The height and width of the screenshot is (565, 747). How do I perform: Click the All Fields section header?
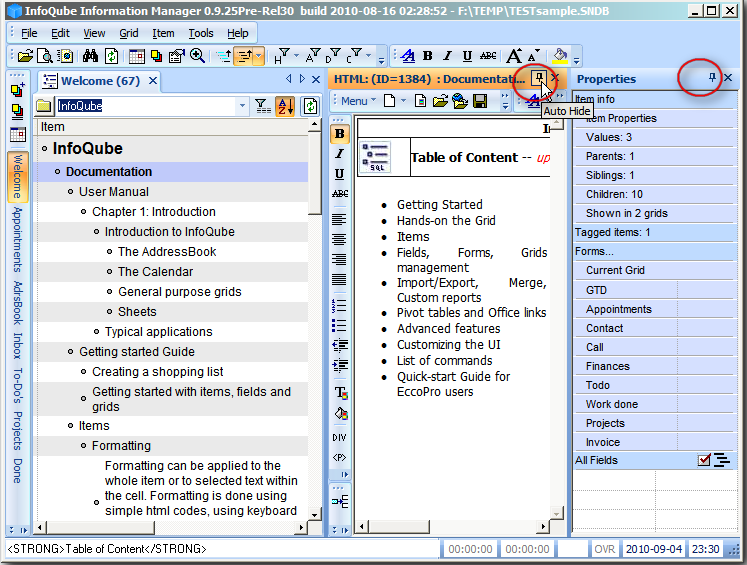596,460
